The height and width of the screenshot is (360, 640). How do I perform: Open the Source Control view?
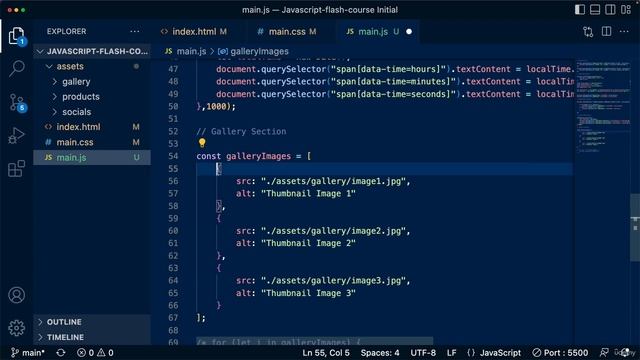(17, 102)
